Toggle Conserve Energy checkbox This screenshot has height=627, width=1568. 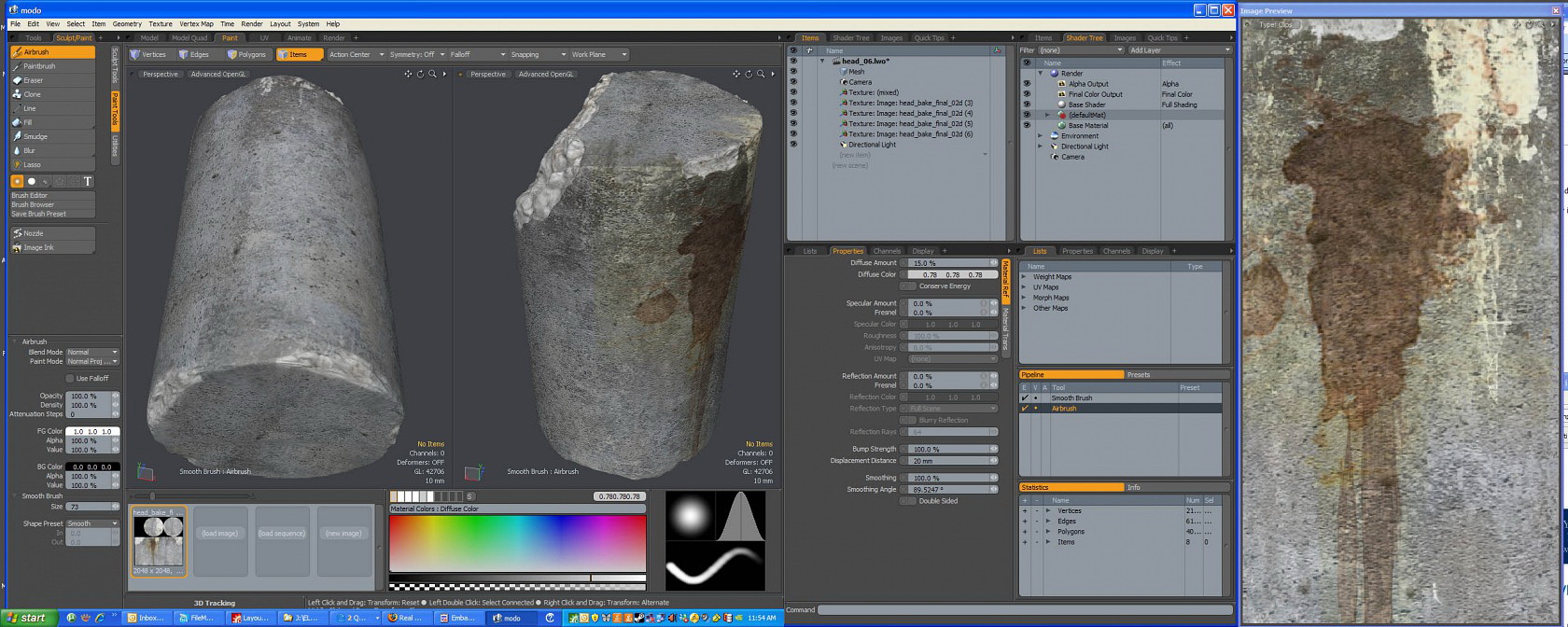pyautogui.click(x=907, y=286)
